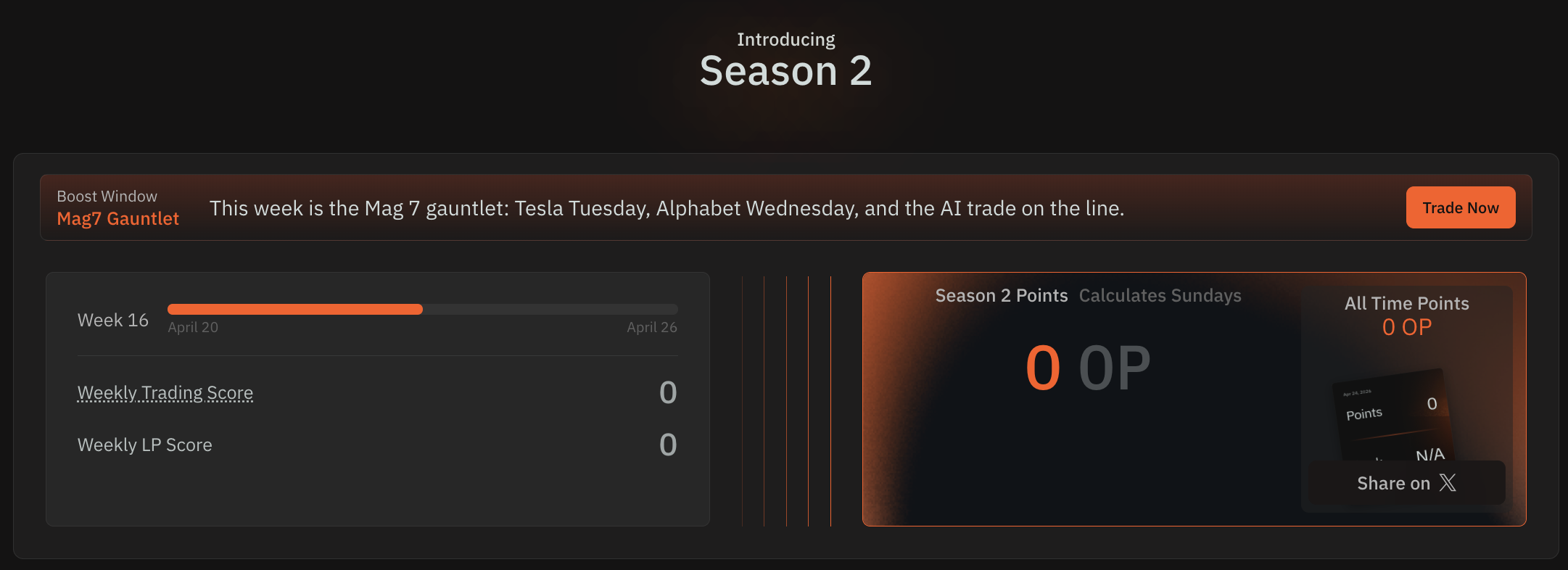
Task: Click the All Time Points label
Action: point(1406,304)
